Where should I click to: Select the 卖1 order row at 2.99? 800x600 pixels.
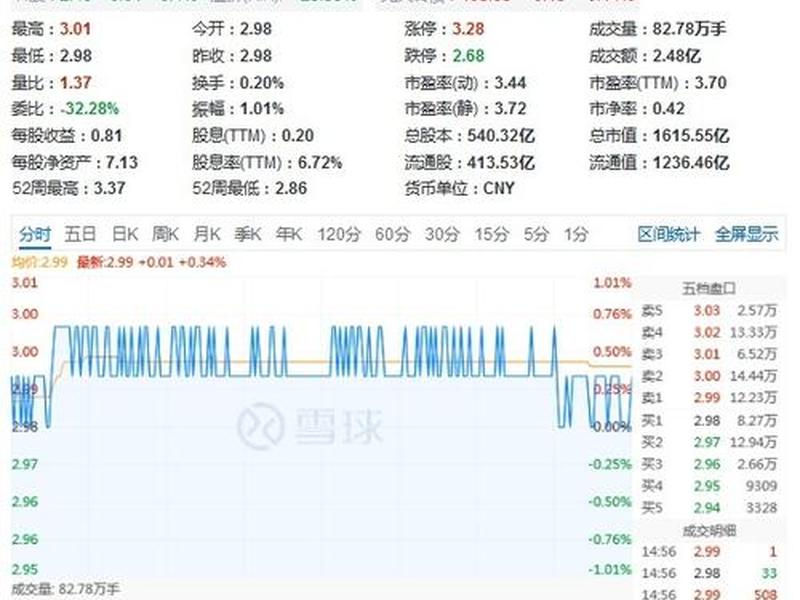709,398
